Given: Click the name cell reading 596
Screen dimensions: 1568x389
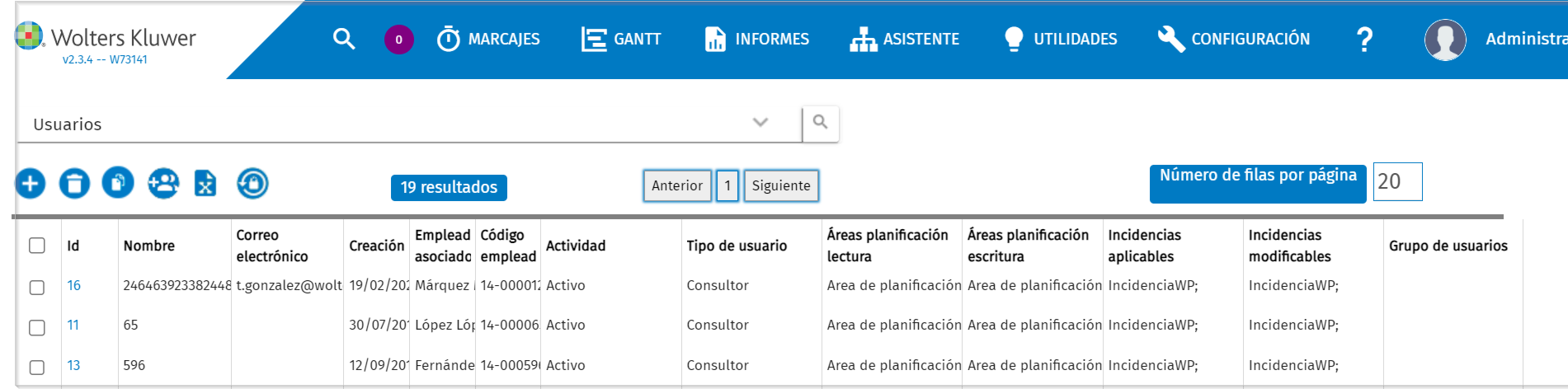Looking at the screenshot, I should click(134, 365).
